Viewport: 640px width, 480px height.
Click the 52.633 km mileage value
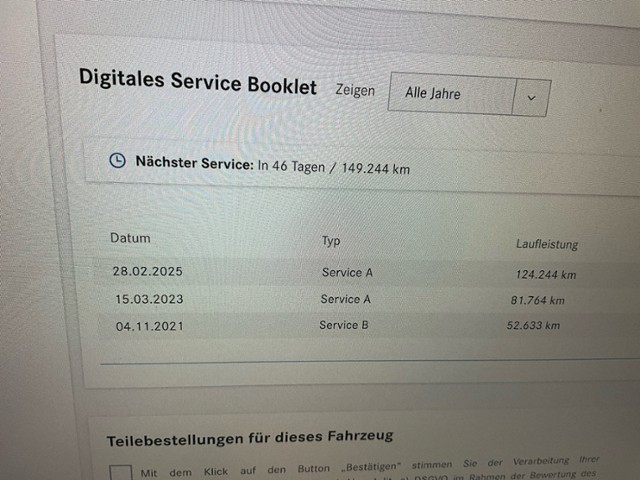point(533,325)
